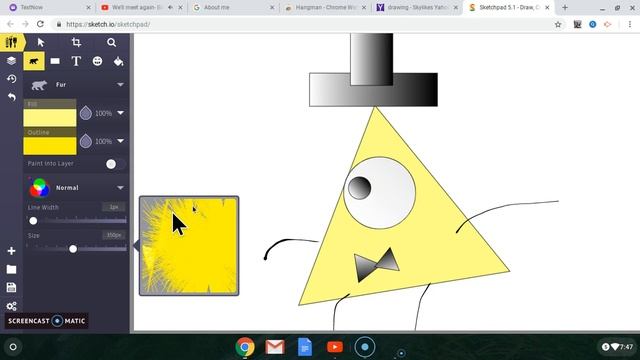Click the Outline color swatch
The image size is (640, 360).
tap(50, 146)
